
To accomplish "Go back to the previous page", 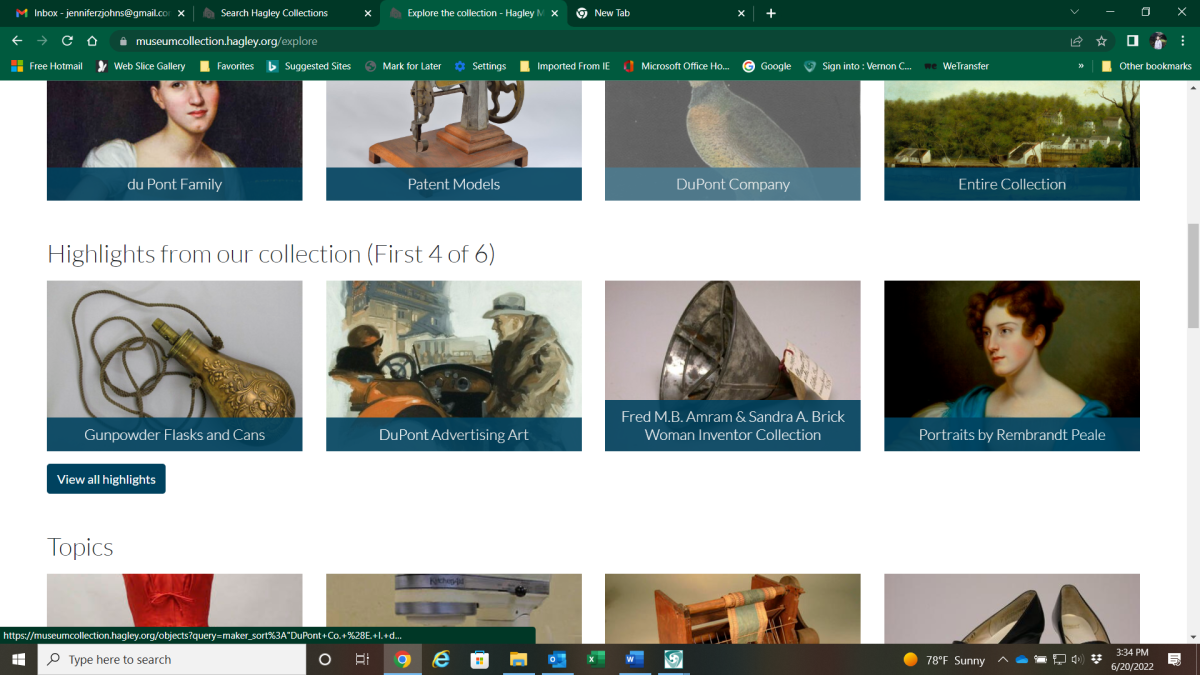I will [17, 41].
